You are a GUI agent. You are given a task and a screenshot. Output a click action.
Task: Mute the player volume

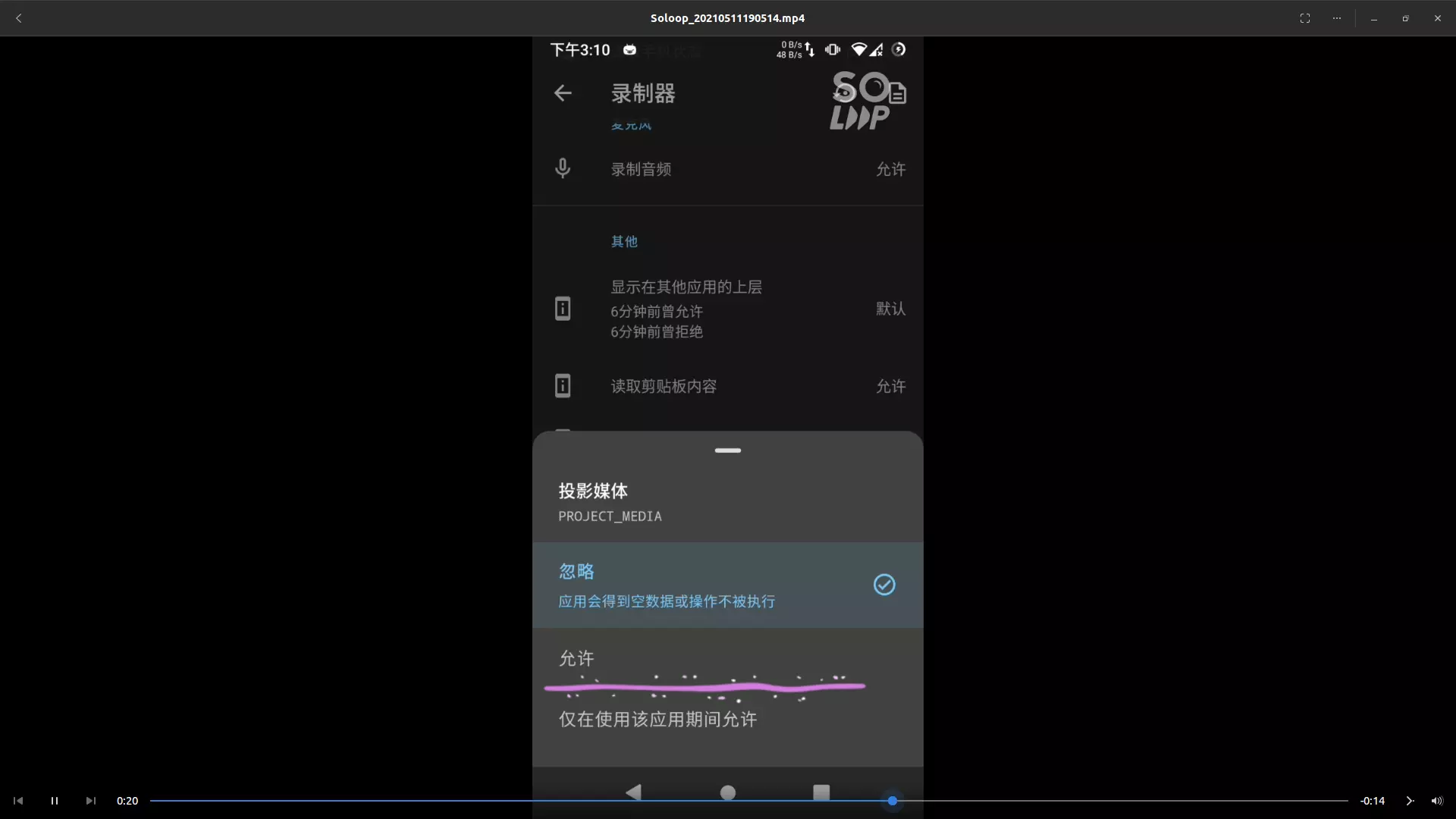coord(1437,801)
